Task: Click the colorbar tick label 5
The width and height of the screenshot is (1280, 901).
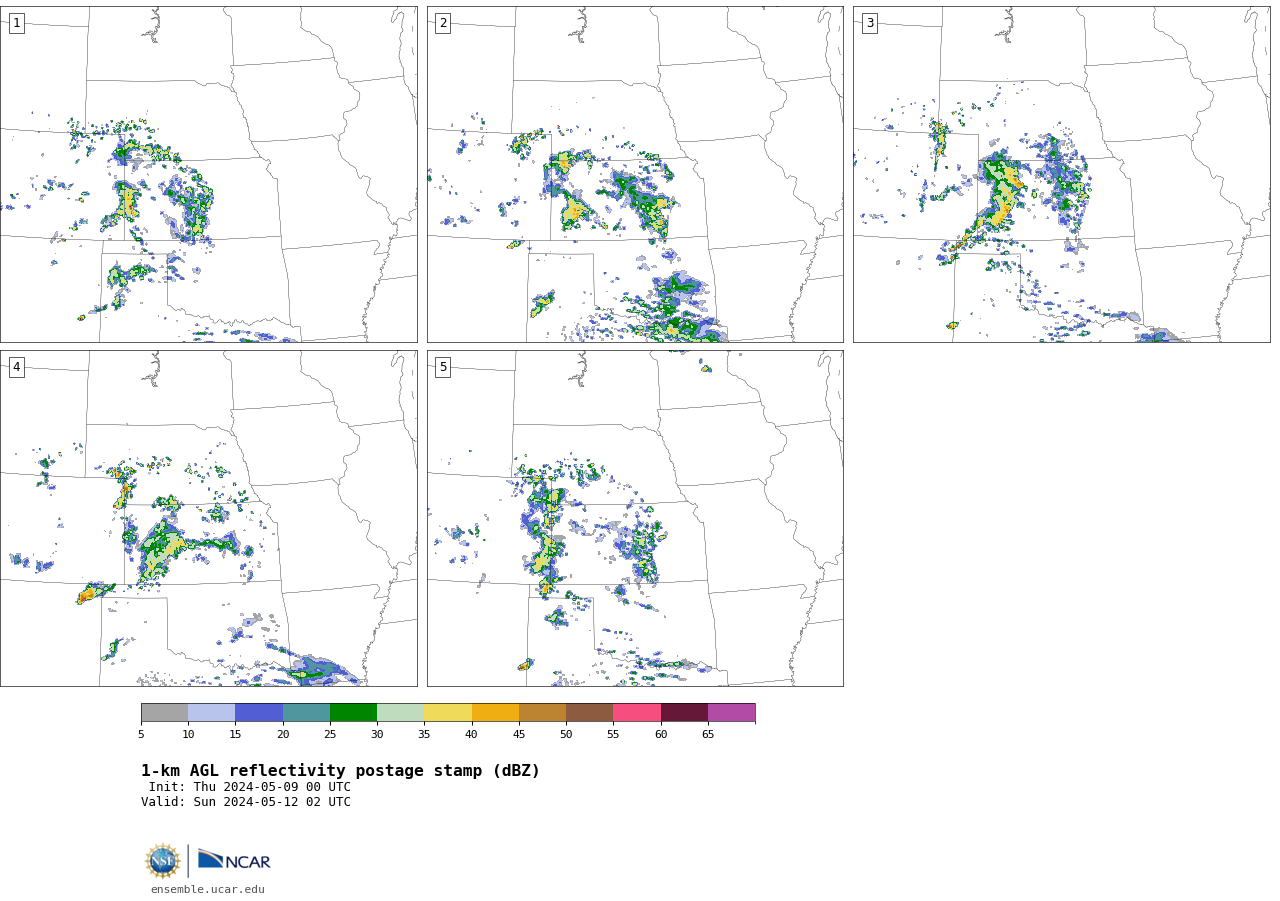Action: (141, 735)
